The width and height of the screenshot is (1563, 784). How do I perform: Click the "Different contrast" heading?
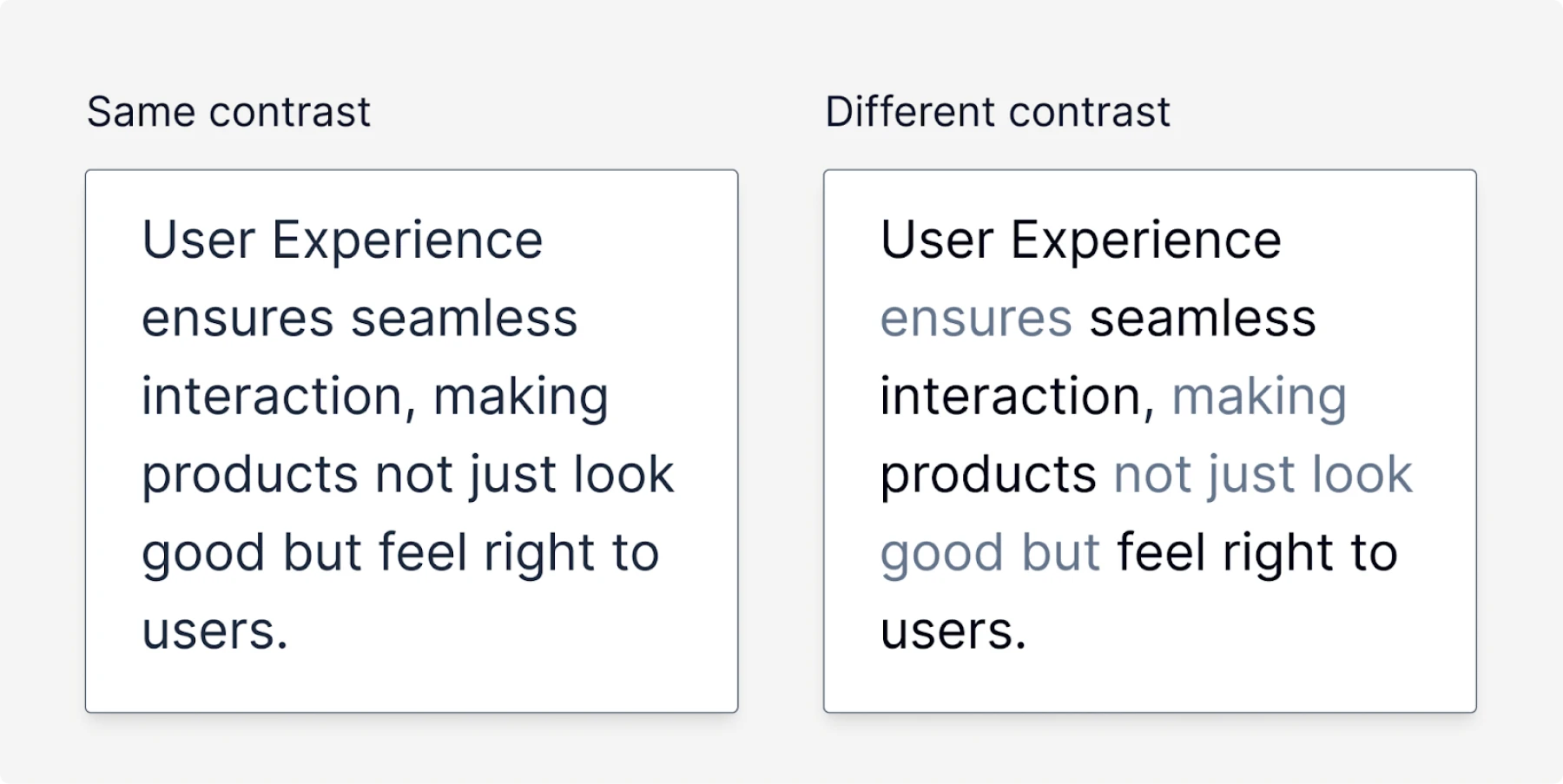tap(997, 112)
